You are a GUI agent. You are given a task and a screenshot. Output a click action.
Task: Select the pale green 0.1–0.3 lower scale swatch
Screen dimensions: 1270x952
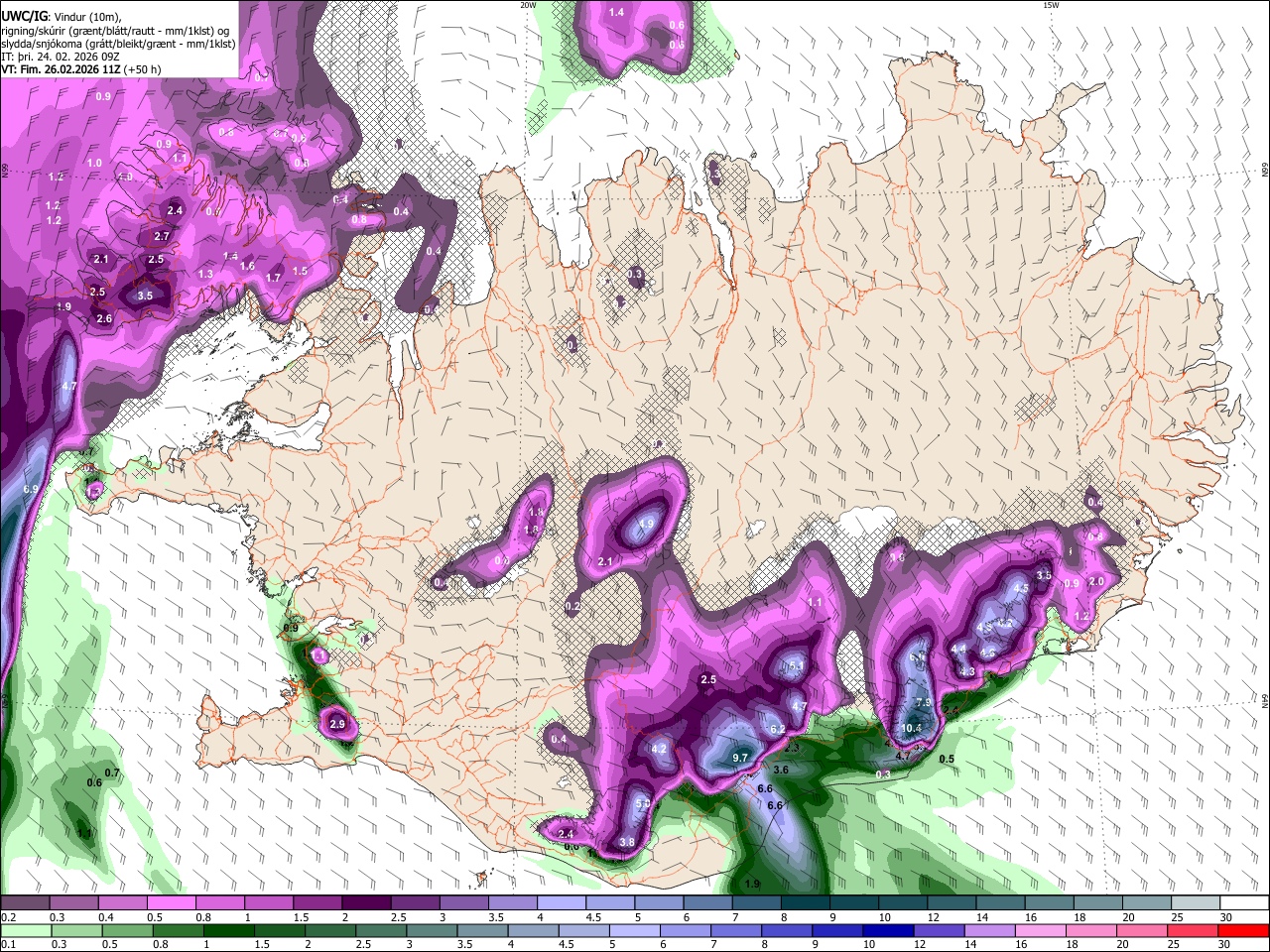25,930
